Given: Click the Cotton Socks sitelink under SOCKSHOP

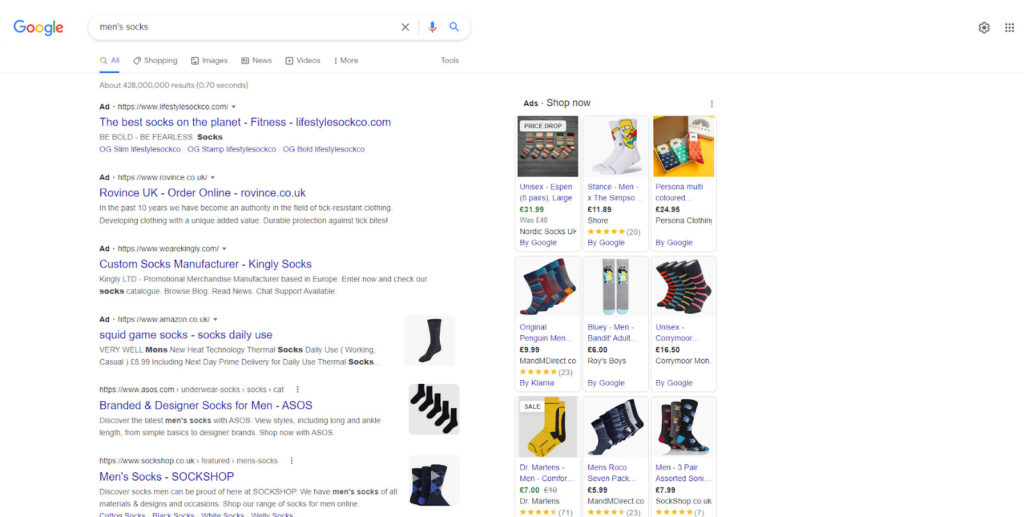Looking at the screenshot, I should point(122,515).
